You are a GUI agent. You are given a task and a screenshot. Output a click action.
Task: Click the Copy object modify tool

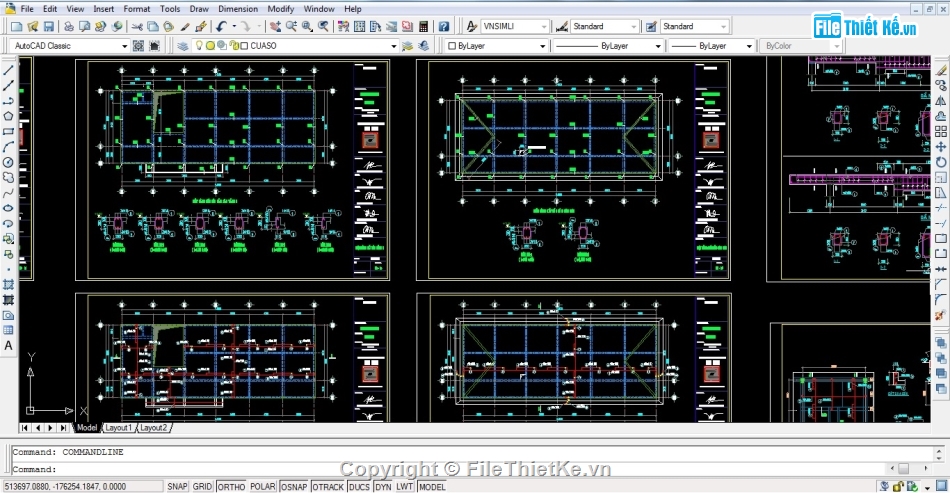click(941, 85)
